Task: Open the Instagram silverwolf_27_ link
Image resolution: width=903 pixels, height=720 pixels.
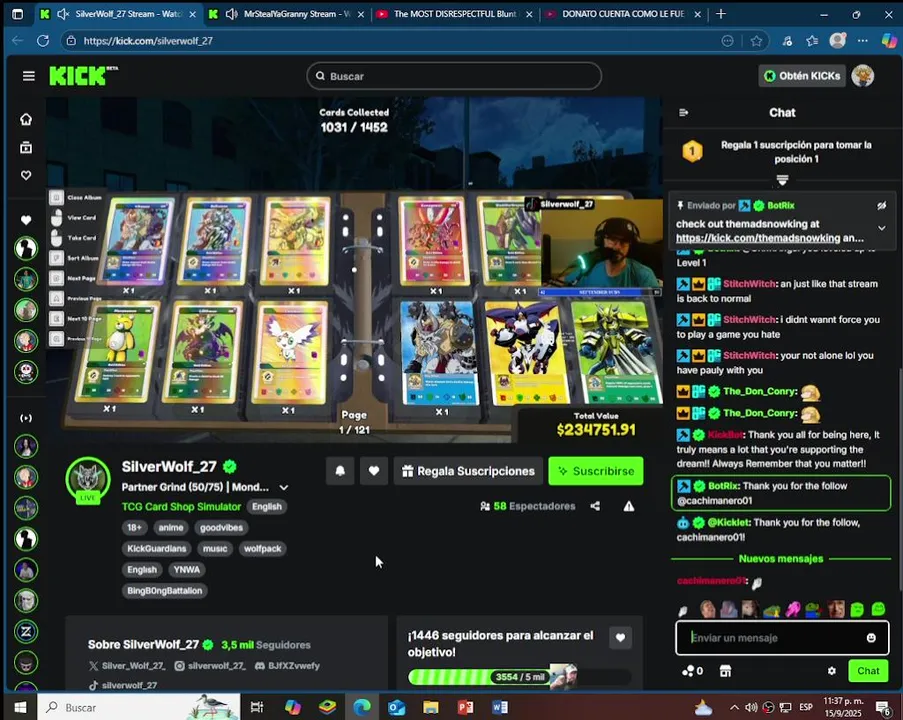Action: (x=210, y=665)
